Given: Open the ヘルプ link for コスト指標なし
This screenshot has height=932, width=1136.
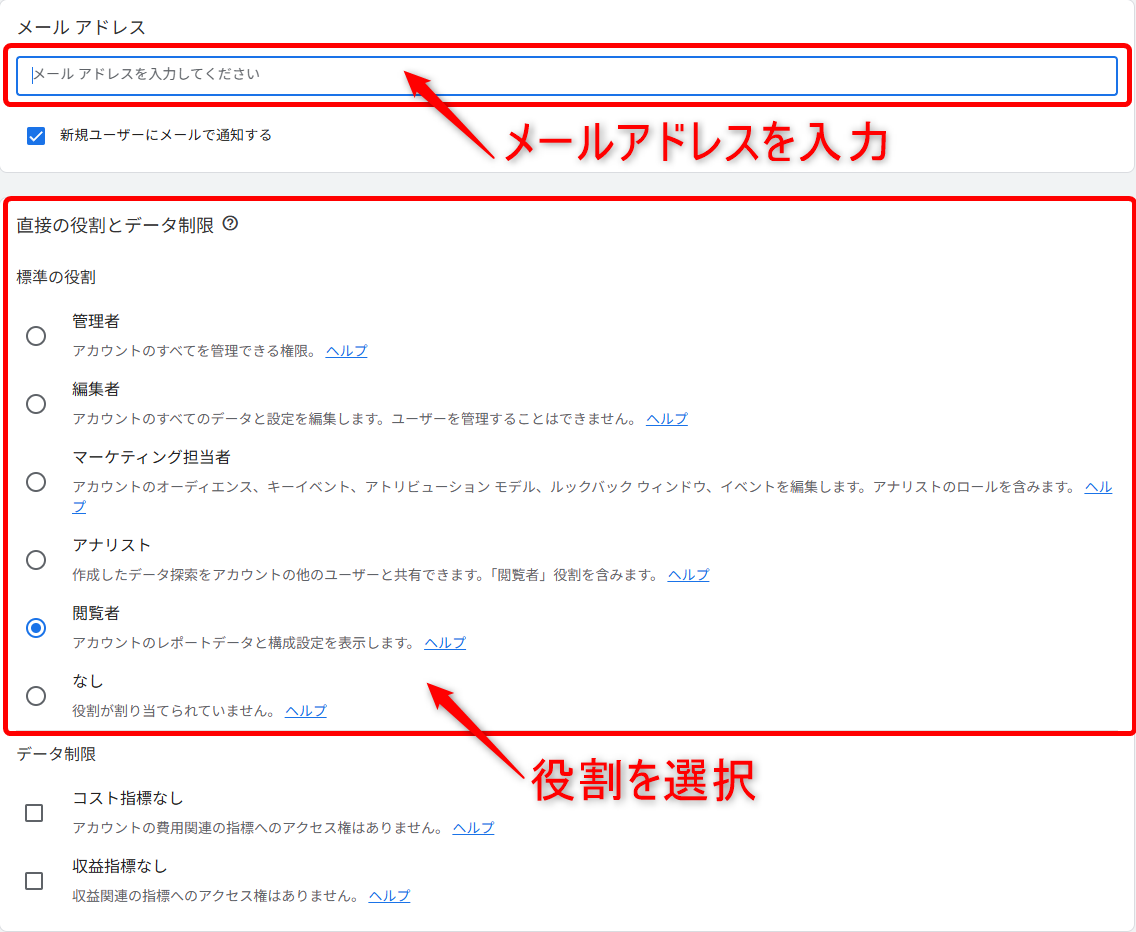Looking at the screenshot, I should pos(473,828).
